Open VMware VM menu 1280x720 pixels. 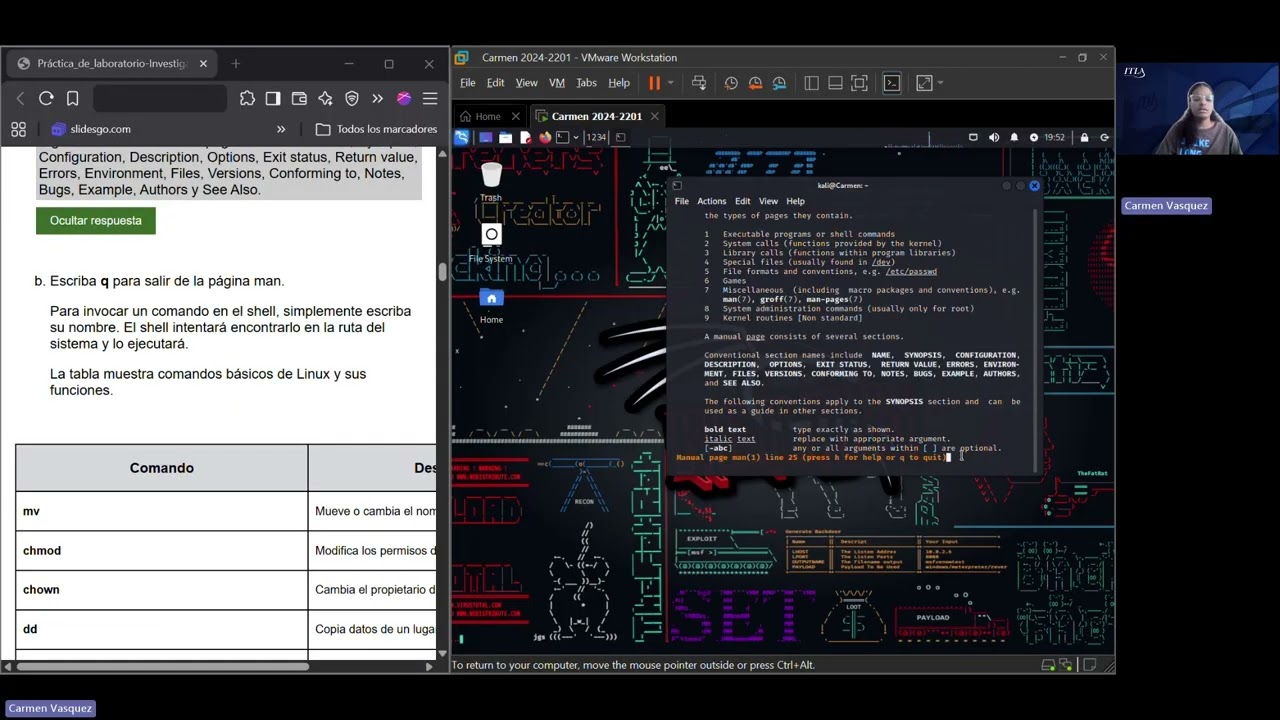click(557, 83)
